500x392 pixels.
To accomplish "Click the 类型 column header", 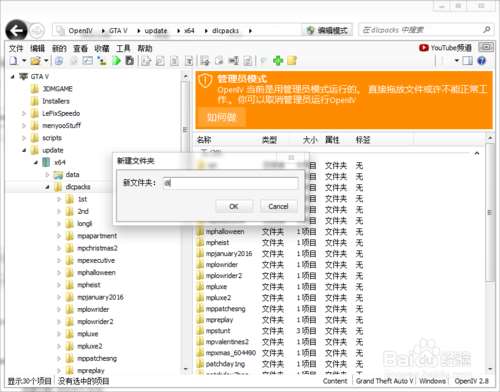I will coord(269,140).
